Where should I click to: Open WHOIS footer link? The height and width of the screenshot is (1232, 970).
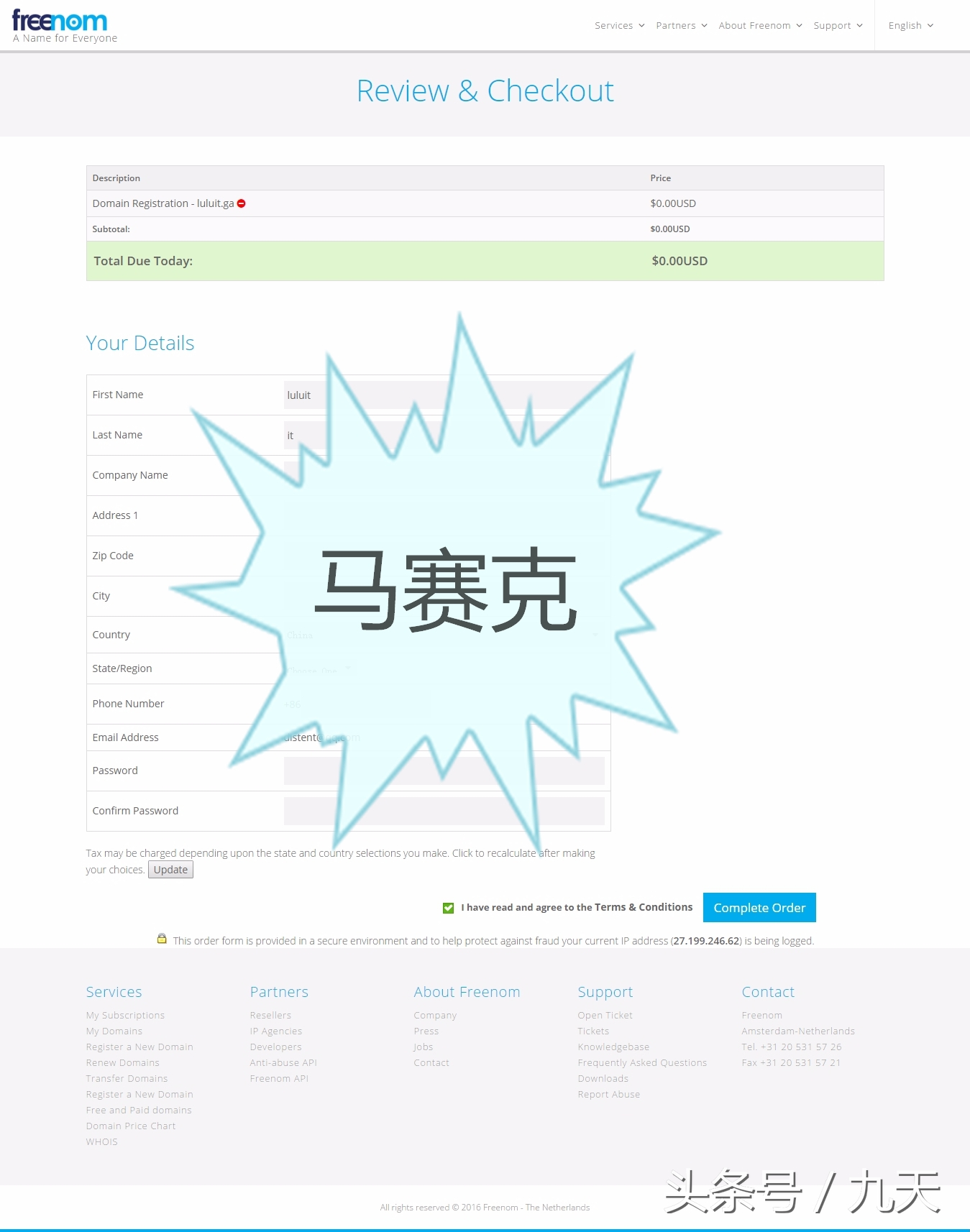pyautogui.click(x=101, y=1141)
